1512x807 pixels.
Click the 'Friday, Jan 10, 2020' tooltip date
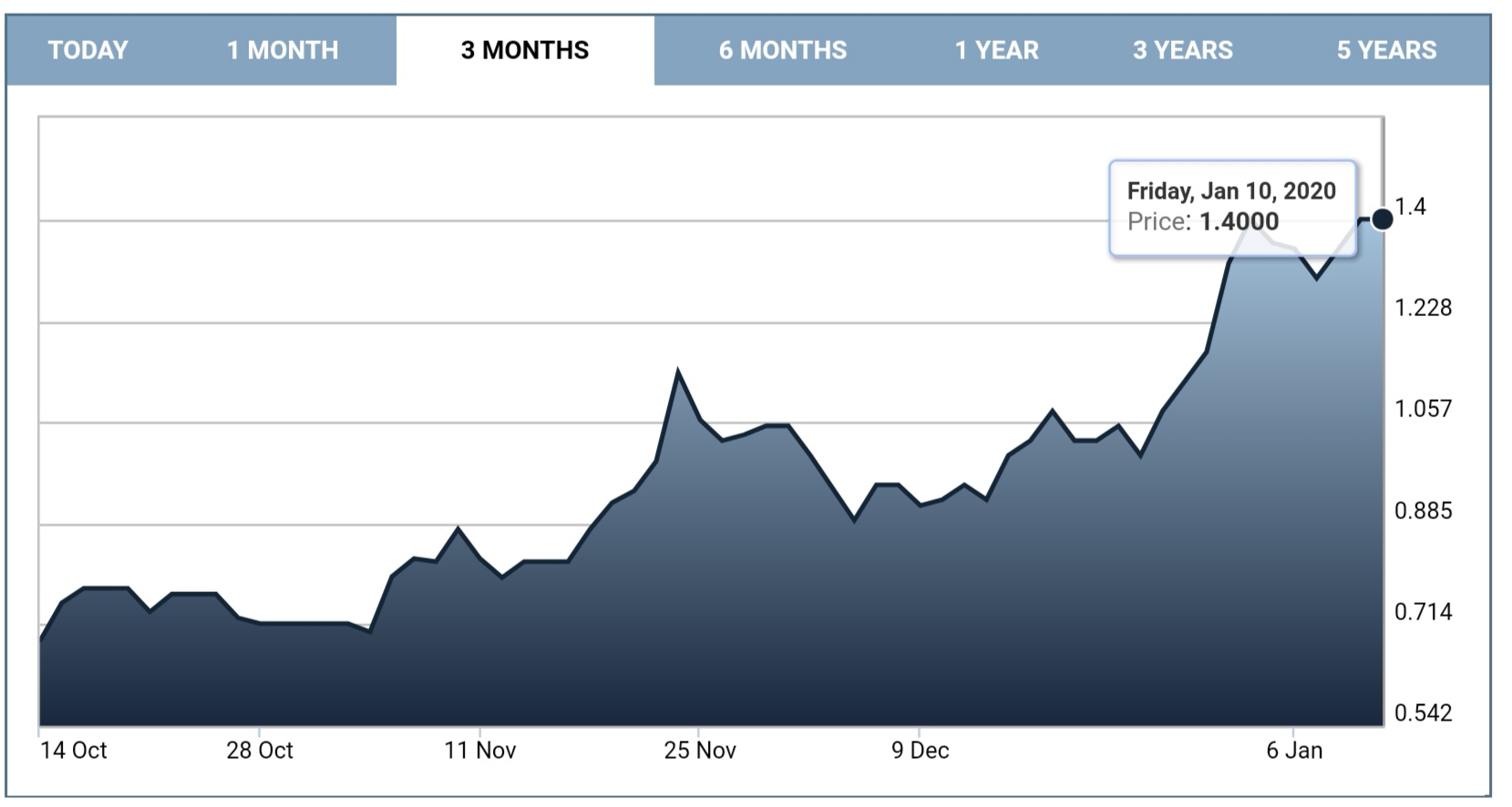tap(1231, 191)
